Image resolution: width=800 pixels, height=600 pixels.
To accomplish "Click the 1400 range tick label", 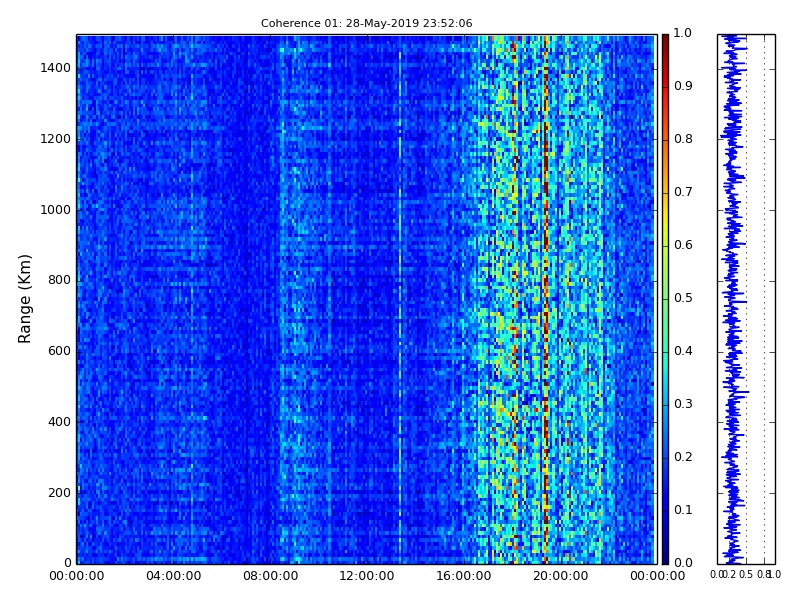I will pyautogui.click(x=56, y=68).
